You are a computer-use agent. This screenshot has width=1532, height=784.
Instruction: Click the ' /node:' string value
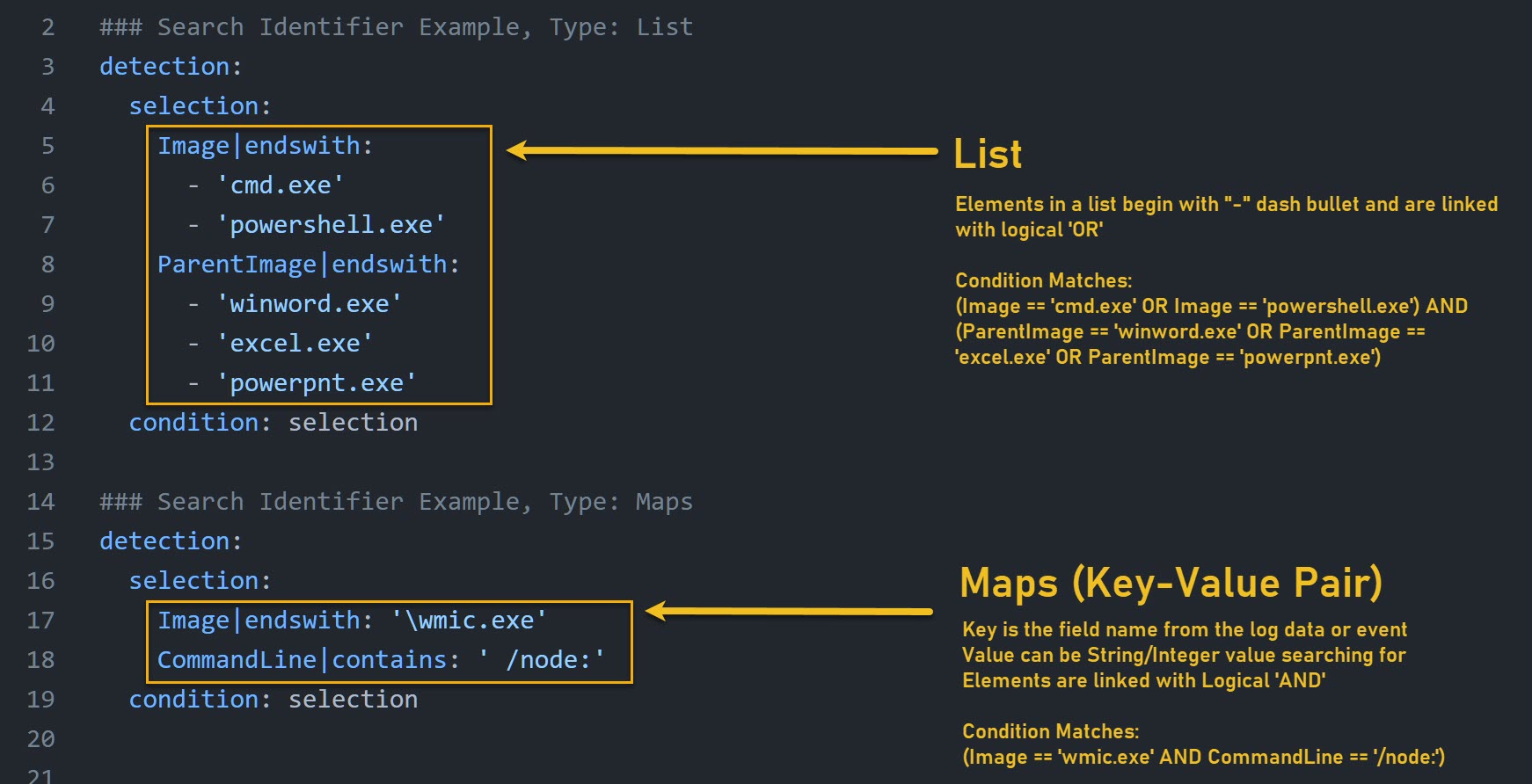(542, 660)
